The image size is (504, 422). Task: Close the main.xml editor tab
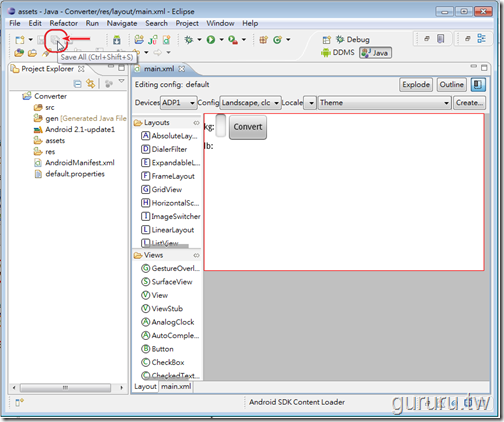(x=181, y=69)
